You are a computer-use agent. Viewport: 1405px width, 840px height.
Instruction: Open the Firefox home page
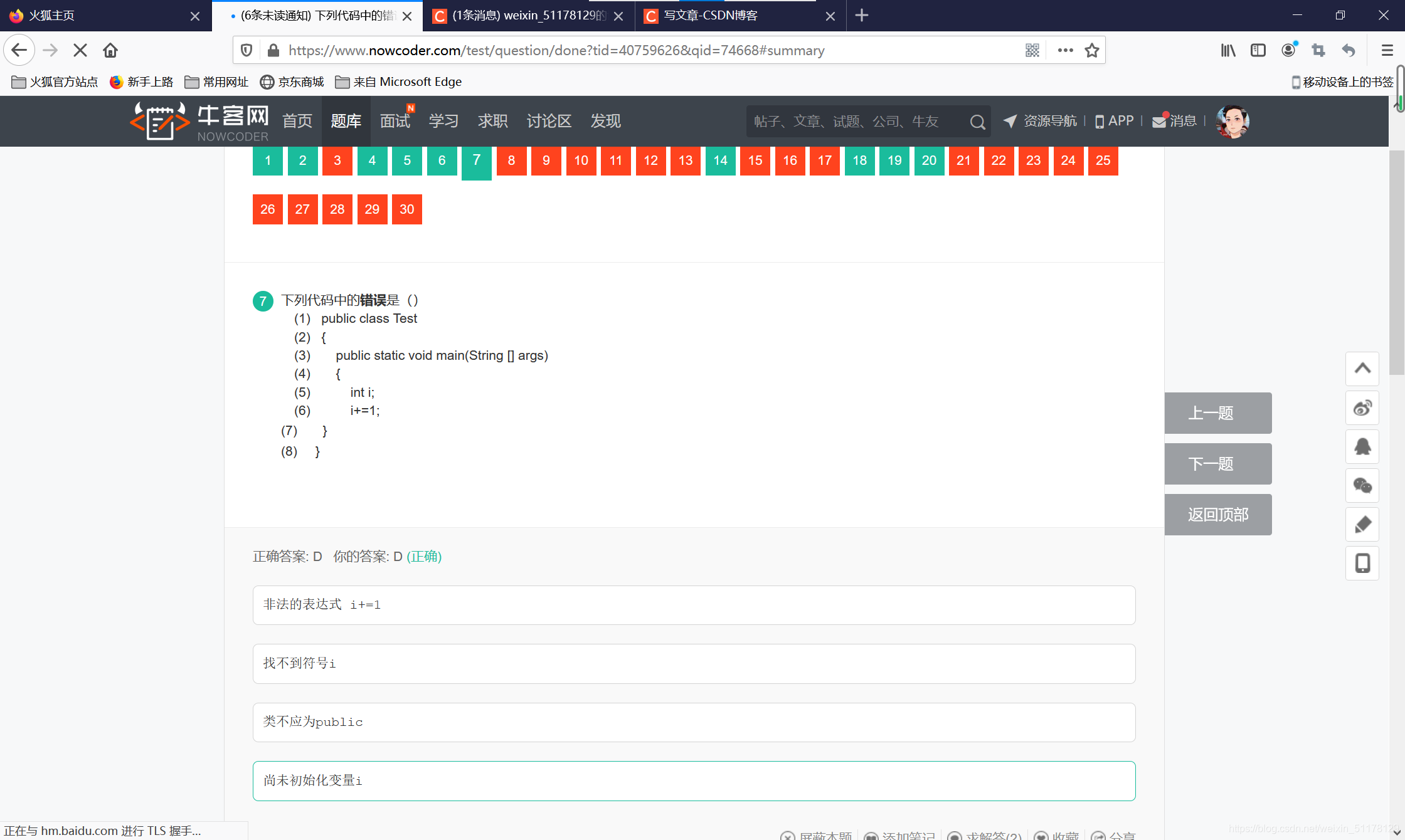[110, 50]
